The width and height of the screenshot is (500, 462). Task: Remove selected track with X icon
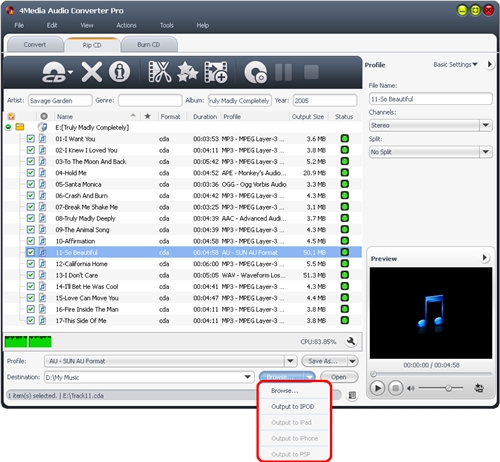(x=92, y=72)
